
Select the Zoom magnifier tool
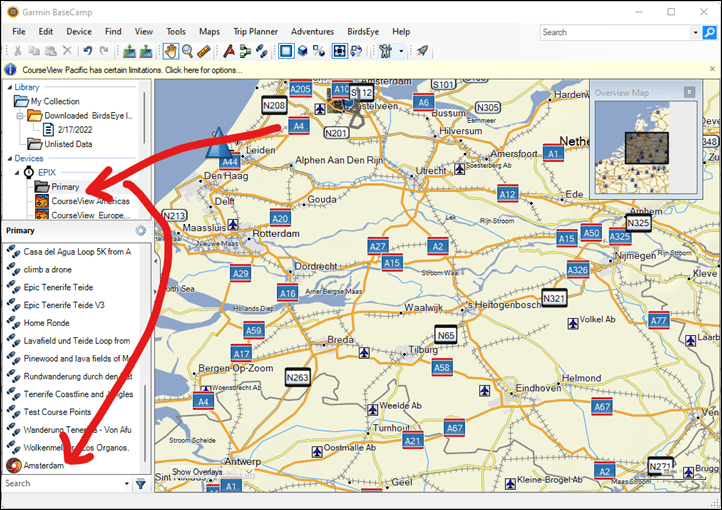(187, 51)
